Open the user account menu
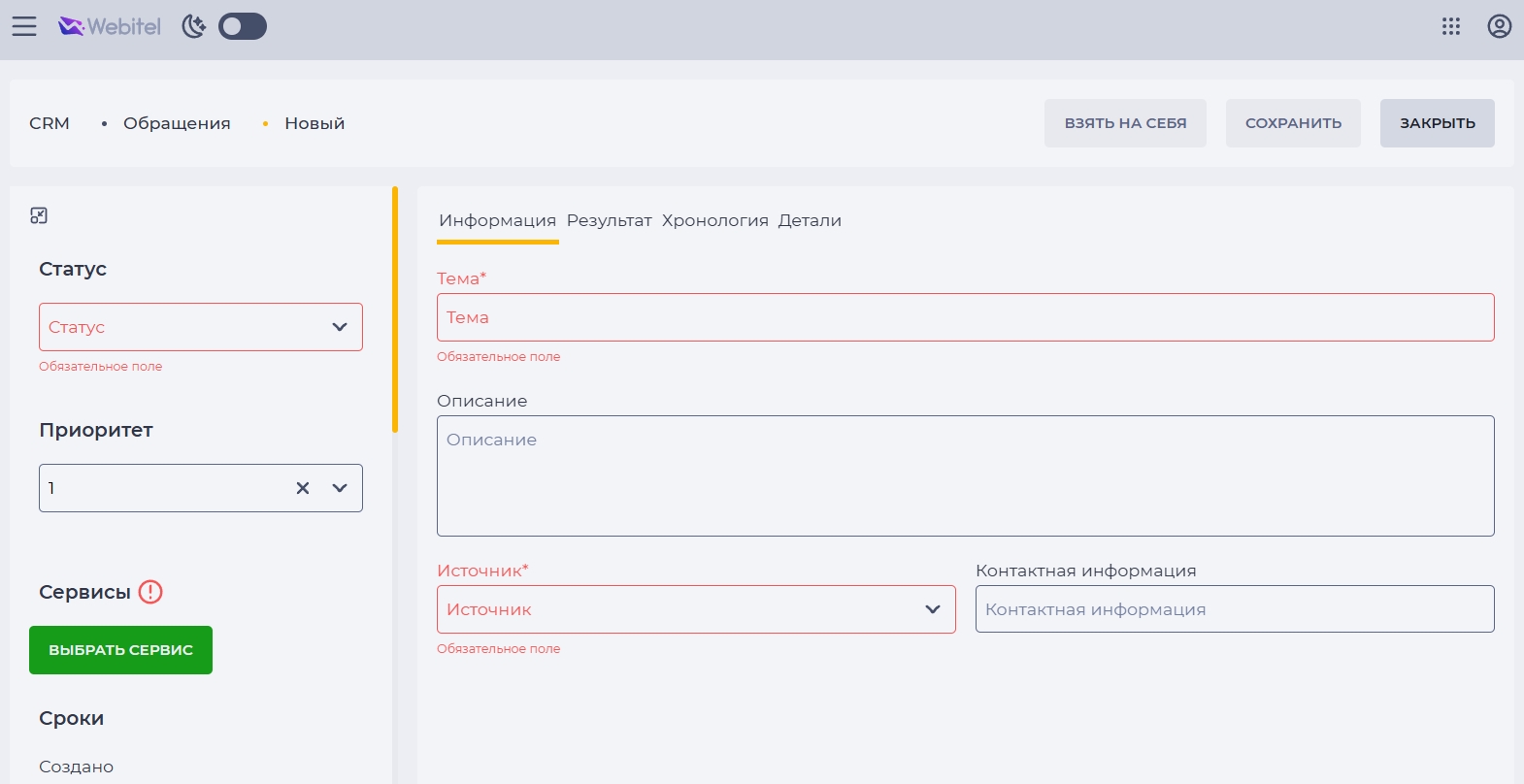1524x784 pixels. pos(1500,26)
